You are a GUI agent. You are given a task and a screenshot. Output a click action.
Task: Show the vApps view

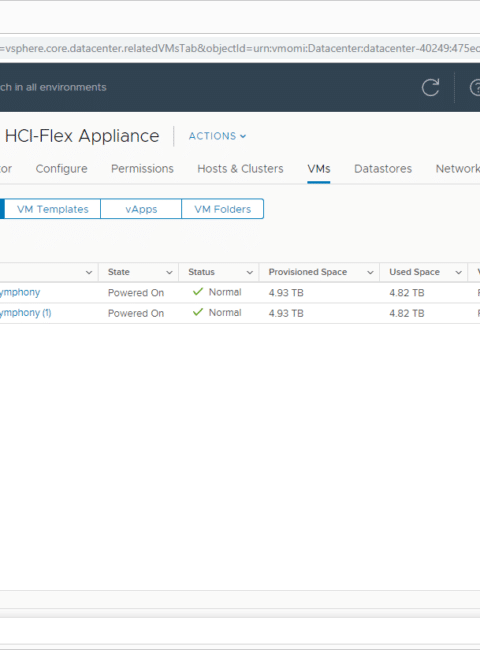click(141, 209)
